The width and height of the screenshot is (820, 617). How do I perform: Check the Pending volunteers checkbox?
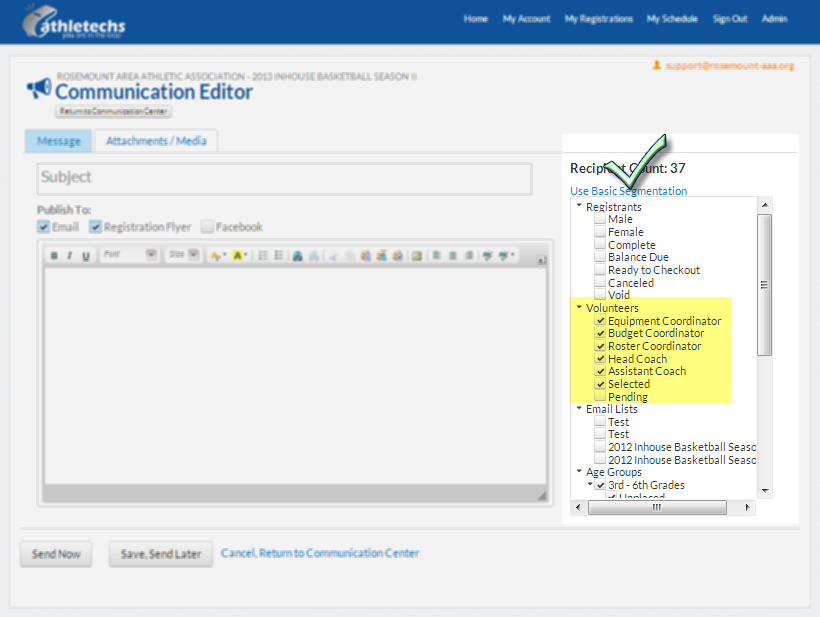click(600, 396)
